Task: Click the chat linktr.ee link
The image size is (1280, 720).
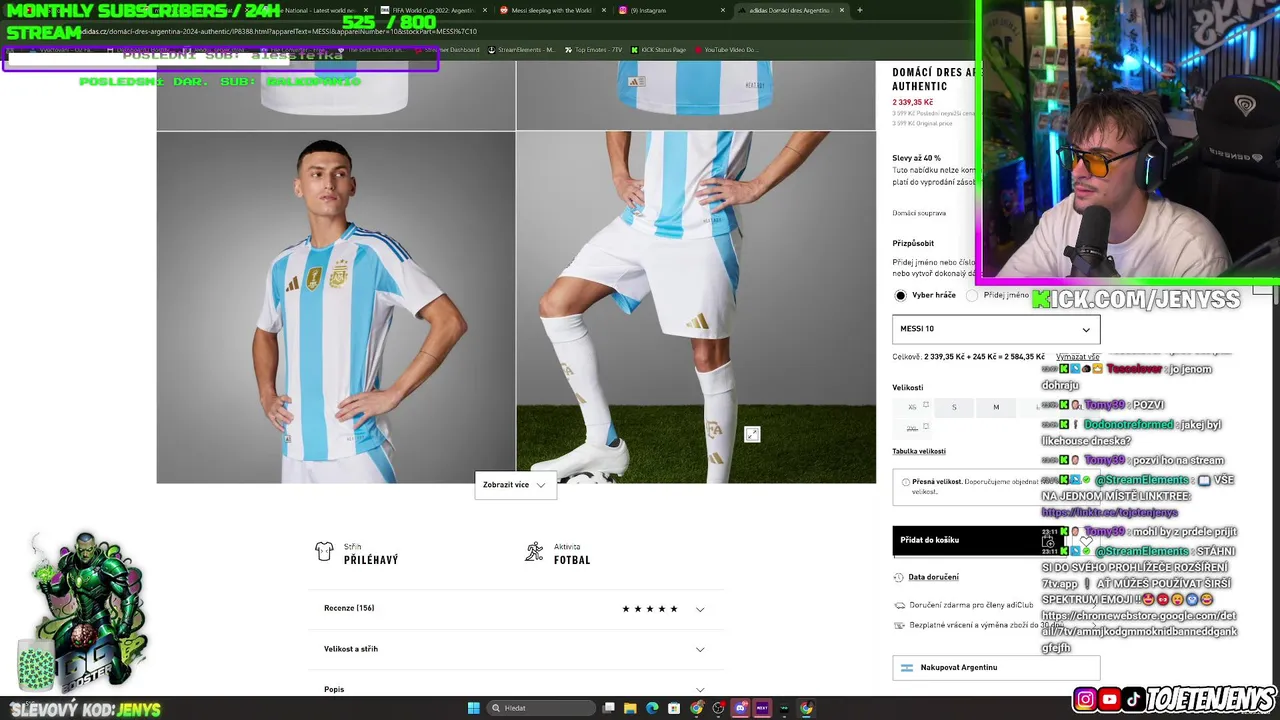Action: pyautogui.click(x=1109, y=513)
